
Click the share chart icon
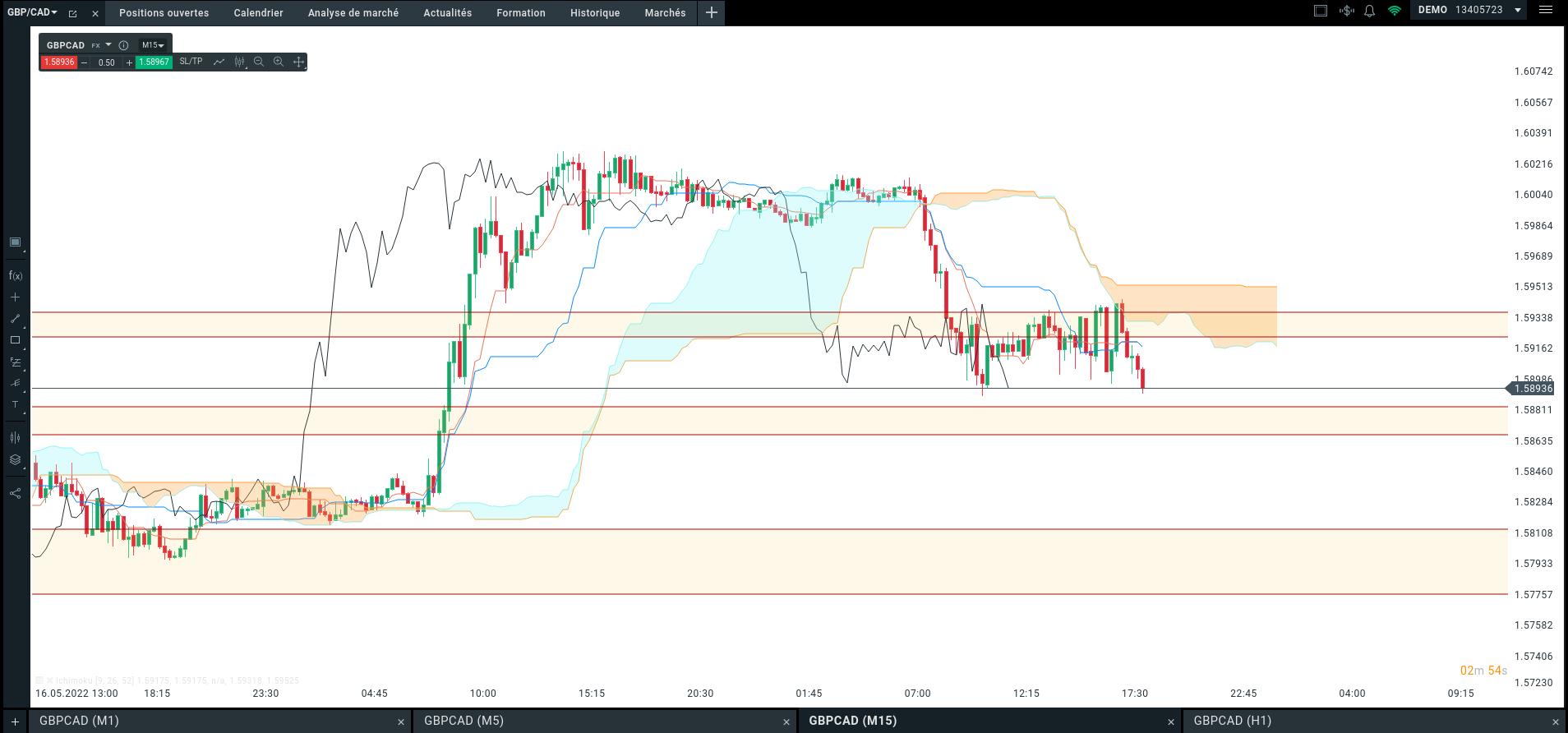(x=15, y=493)
